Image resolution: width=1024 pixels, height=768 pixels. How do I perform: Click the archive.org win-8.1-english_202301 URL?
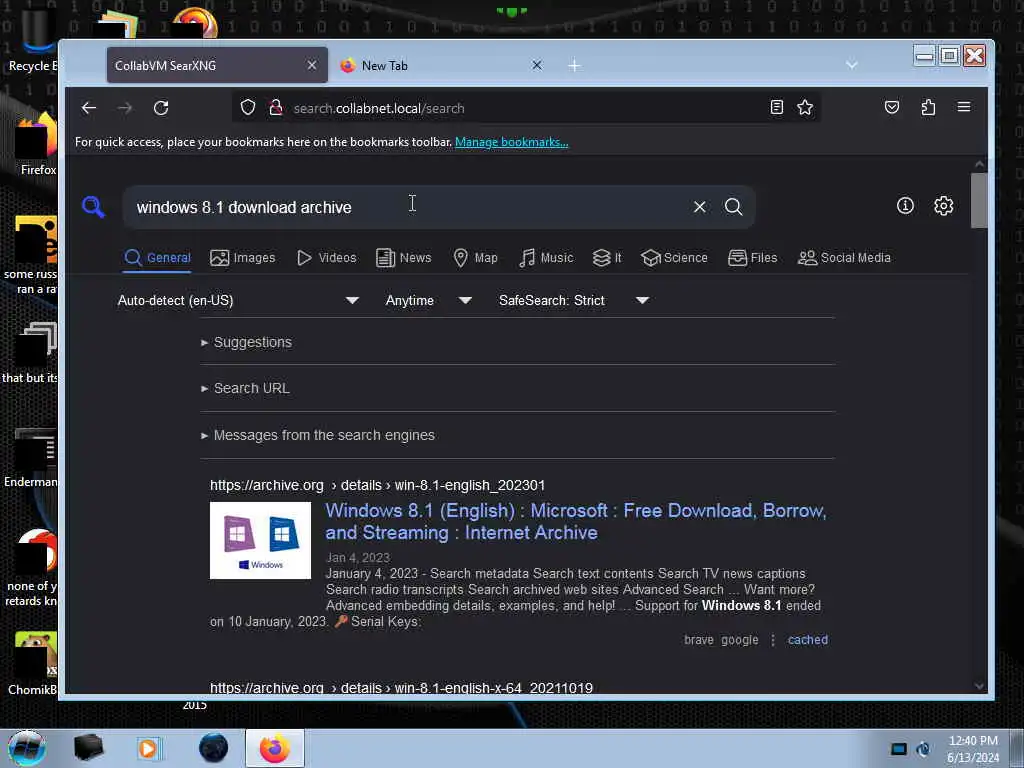(377, 485)
